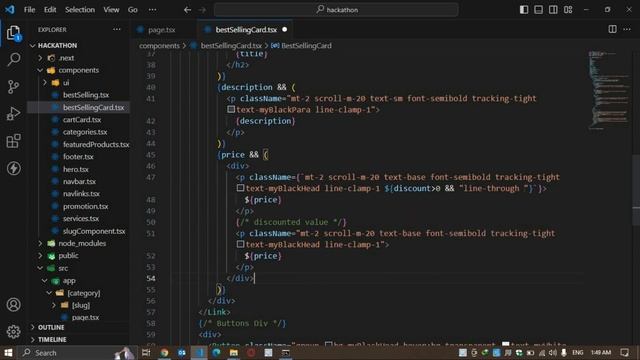Image resolution: width=640 pixels, height=360 pixels.
Task: Open editor More Actions ellipsis
Action: (627, 29)
